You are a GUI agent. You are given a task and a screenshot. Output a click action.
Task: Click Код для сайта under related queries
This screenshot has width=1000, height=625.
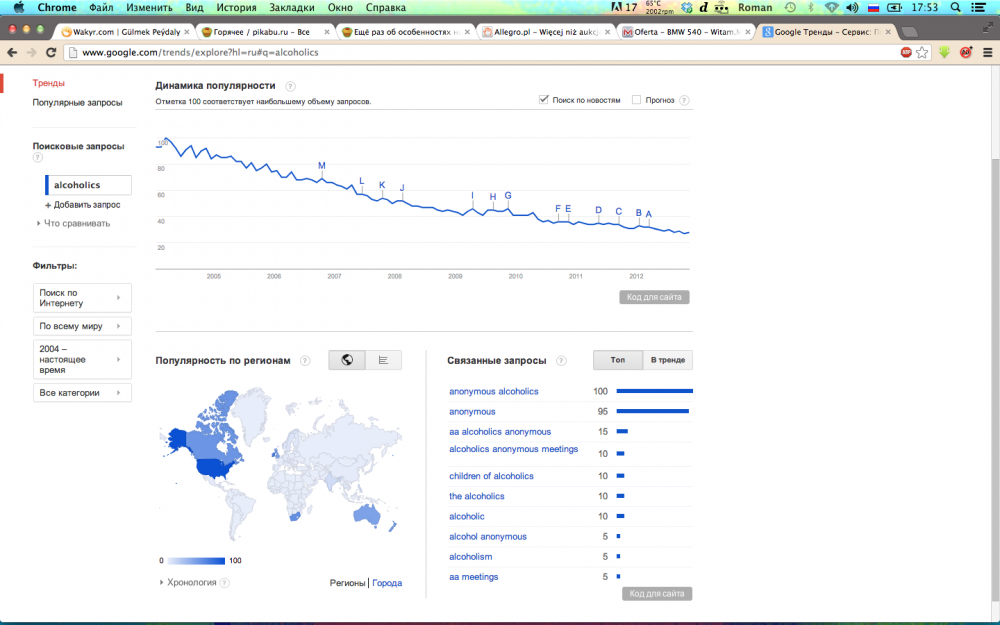(x=657, y=594)
